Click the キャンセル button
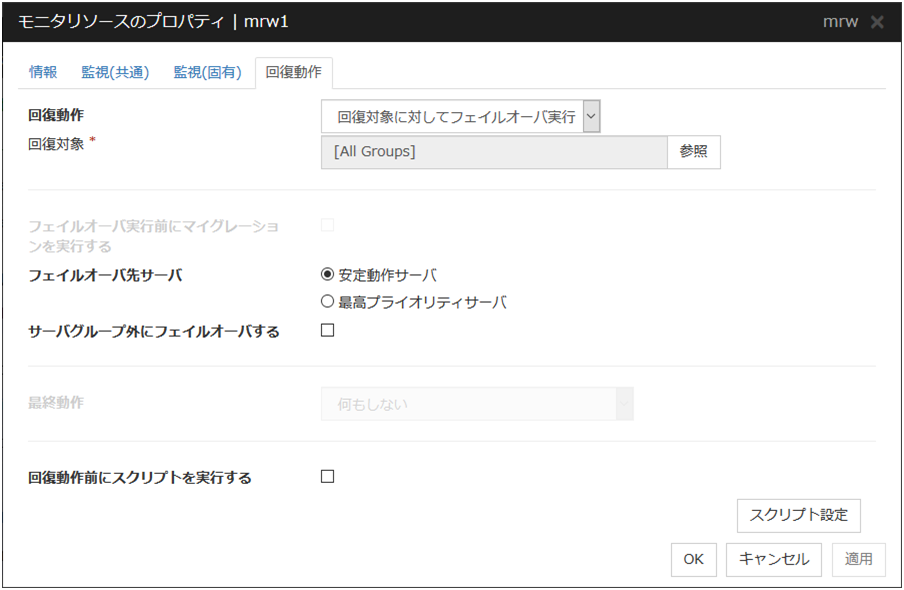The width and height of the screenshot is (904, 590). 774,559
